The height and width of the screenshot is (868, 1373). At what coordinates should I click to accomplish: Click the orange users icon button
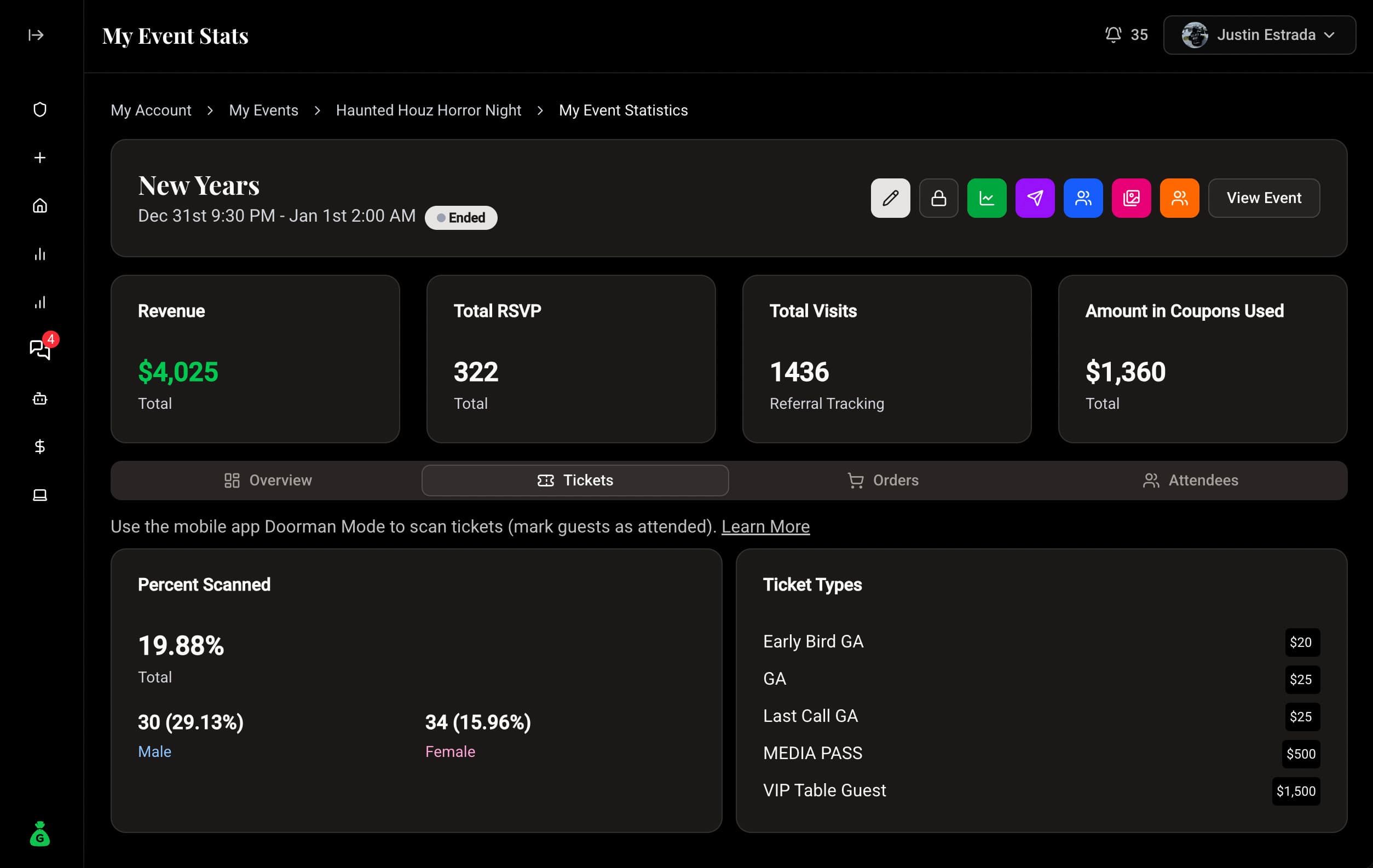[1179, 198]
